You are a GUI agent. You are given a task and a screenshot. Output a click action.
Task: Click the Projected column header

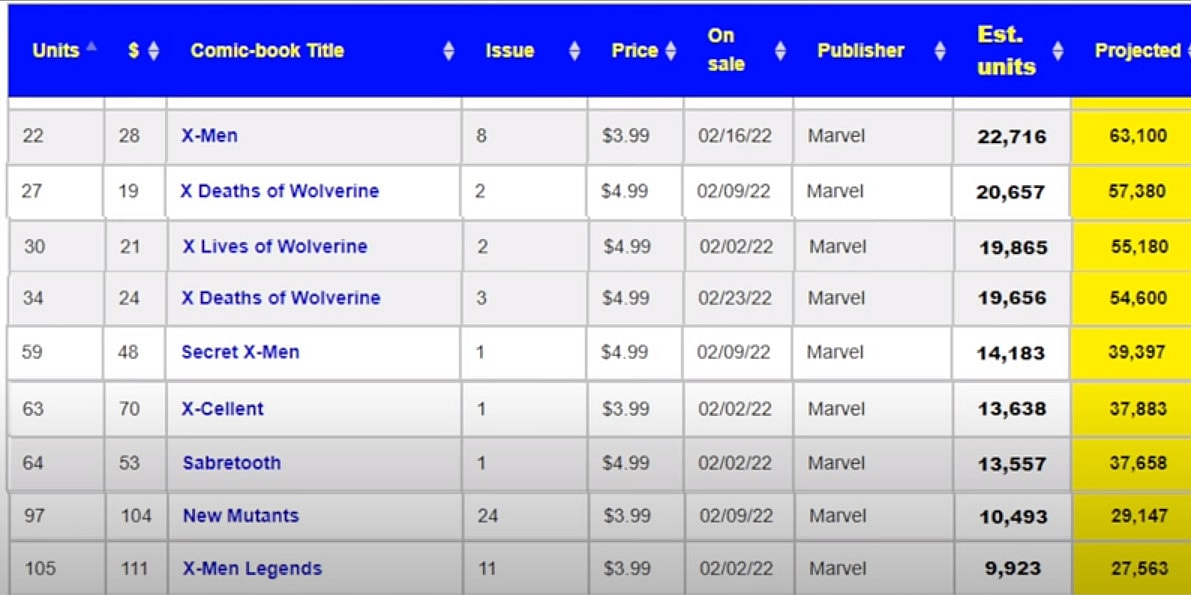click(1137, 50)
